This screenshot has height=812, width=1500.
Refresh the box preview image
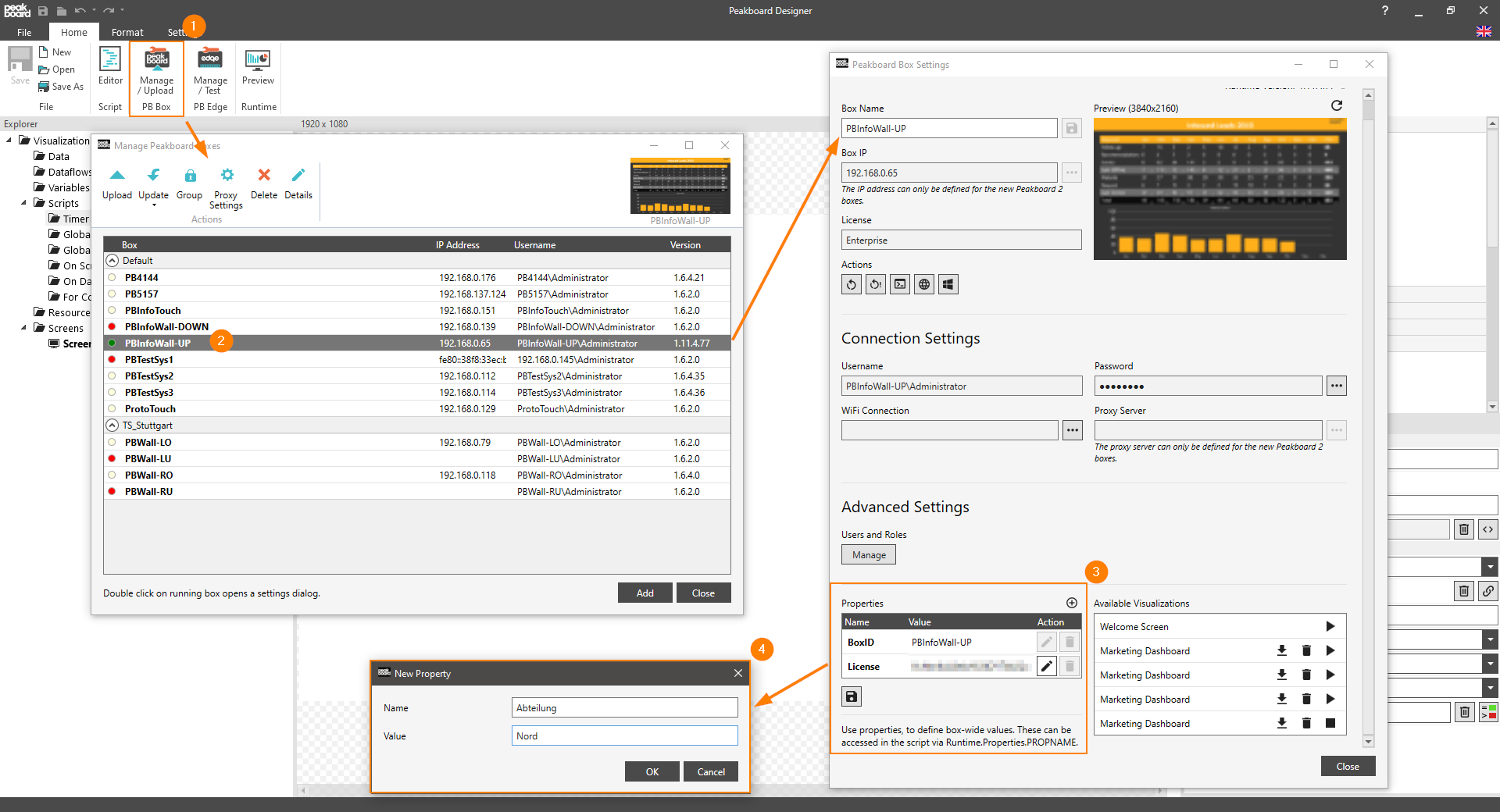pos(1337,105)
